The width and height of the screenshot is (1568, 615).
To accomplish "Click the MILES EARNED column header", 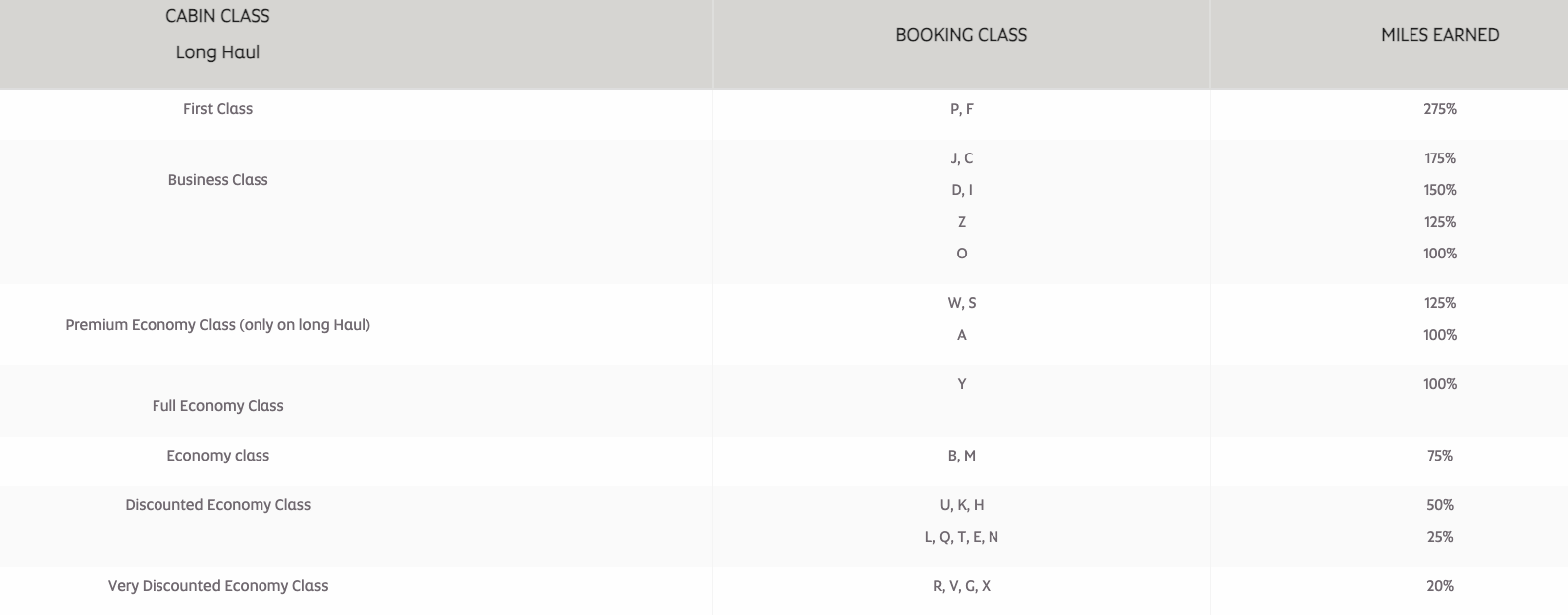I will pos(1439,35).
